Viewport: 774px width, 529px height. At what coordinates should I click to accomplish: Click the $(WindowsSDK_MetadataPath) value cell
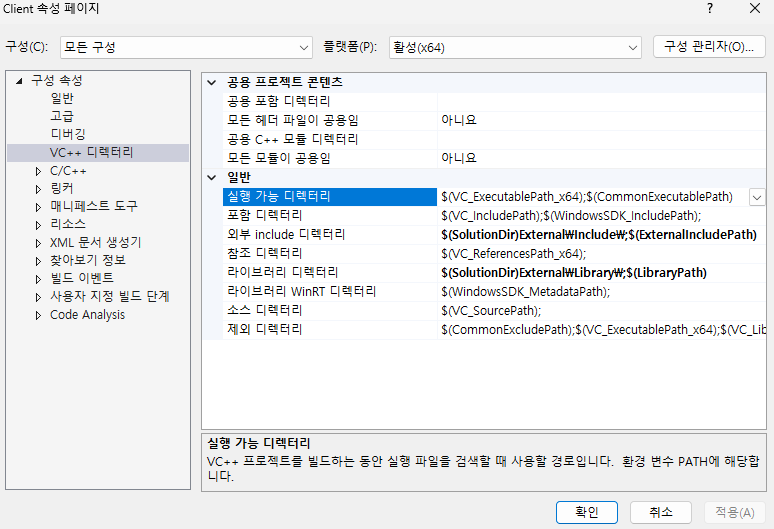point(601,292)
